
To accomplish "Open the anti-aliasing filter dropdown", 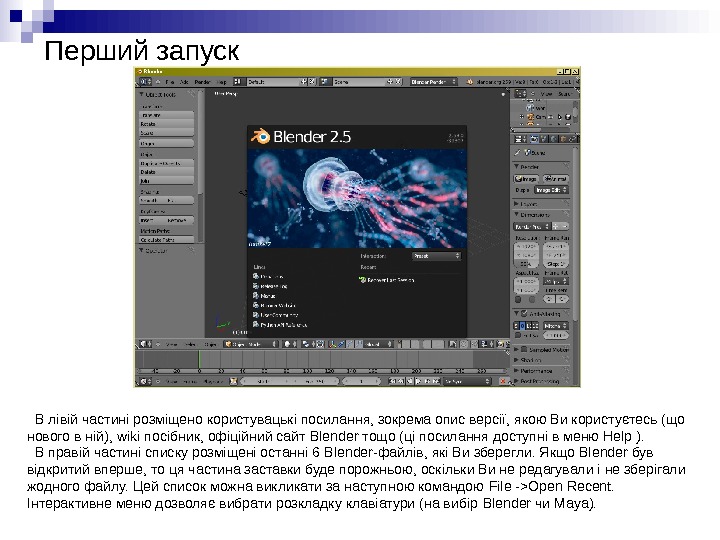I will point(555,326).
